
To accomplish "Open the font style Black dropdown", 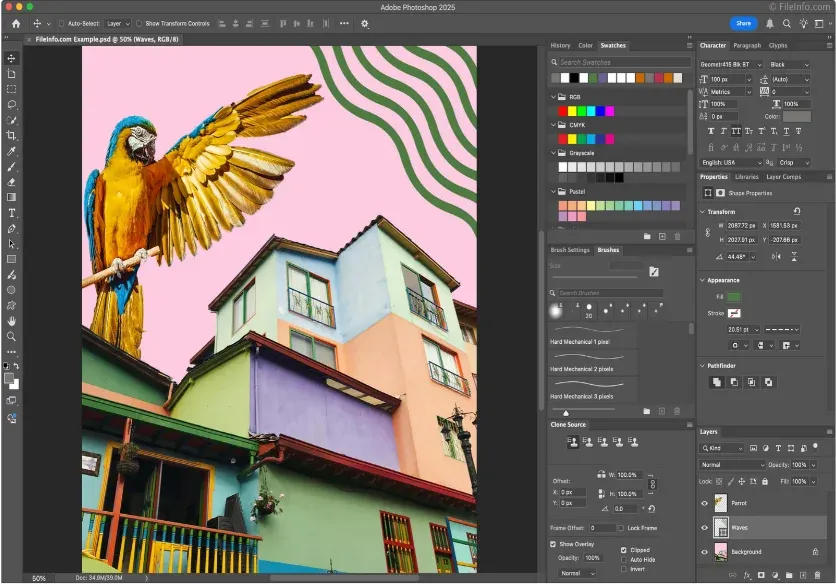I will (x=790, y=65).
